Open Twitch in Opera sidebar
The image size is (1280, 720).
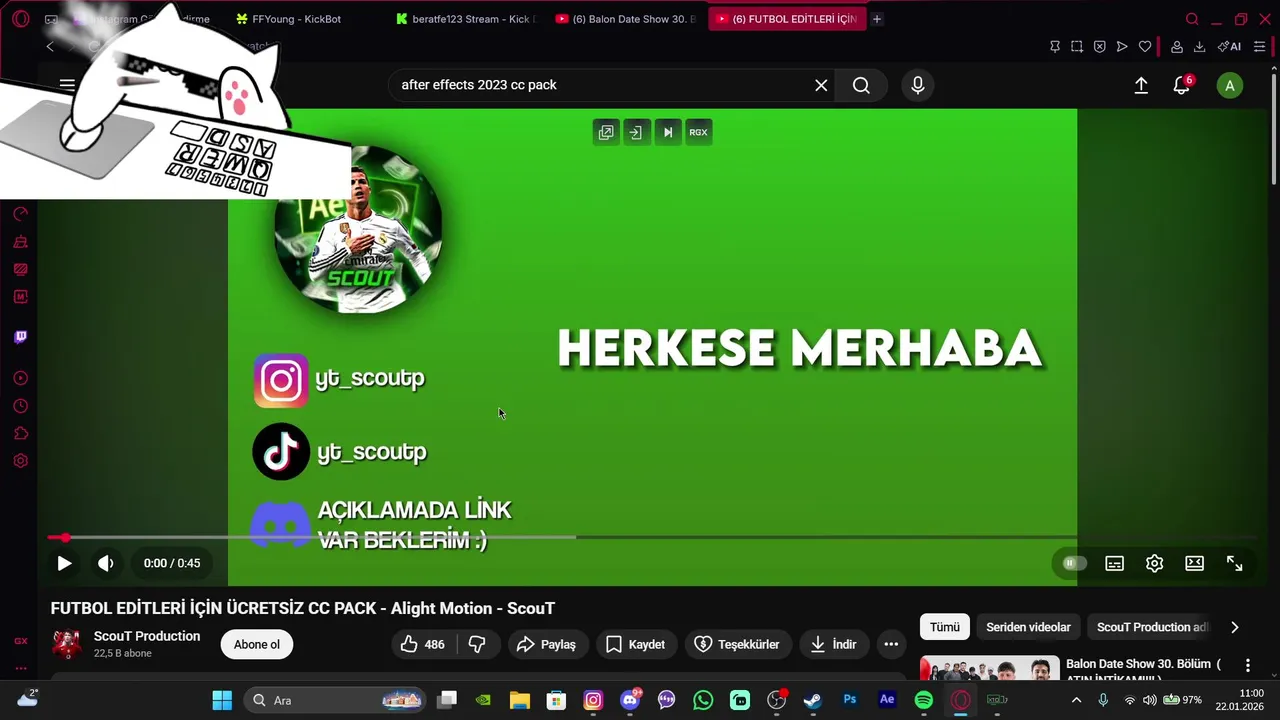click(x=20, y=337)
